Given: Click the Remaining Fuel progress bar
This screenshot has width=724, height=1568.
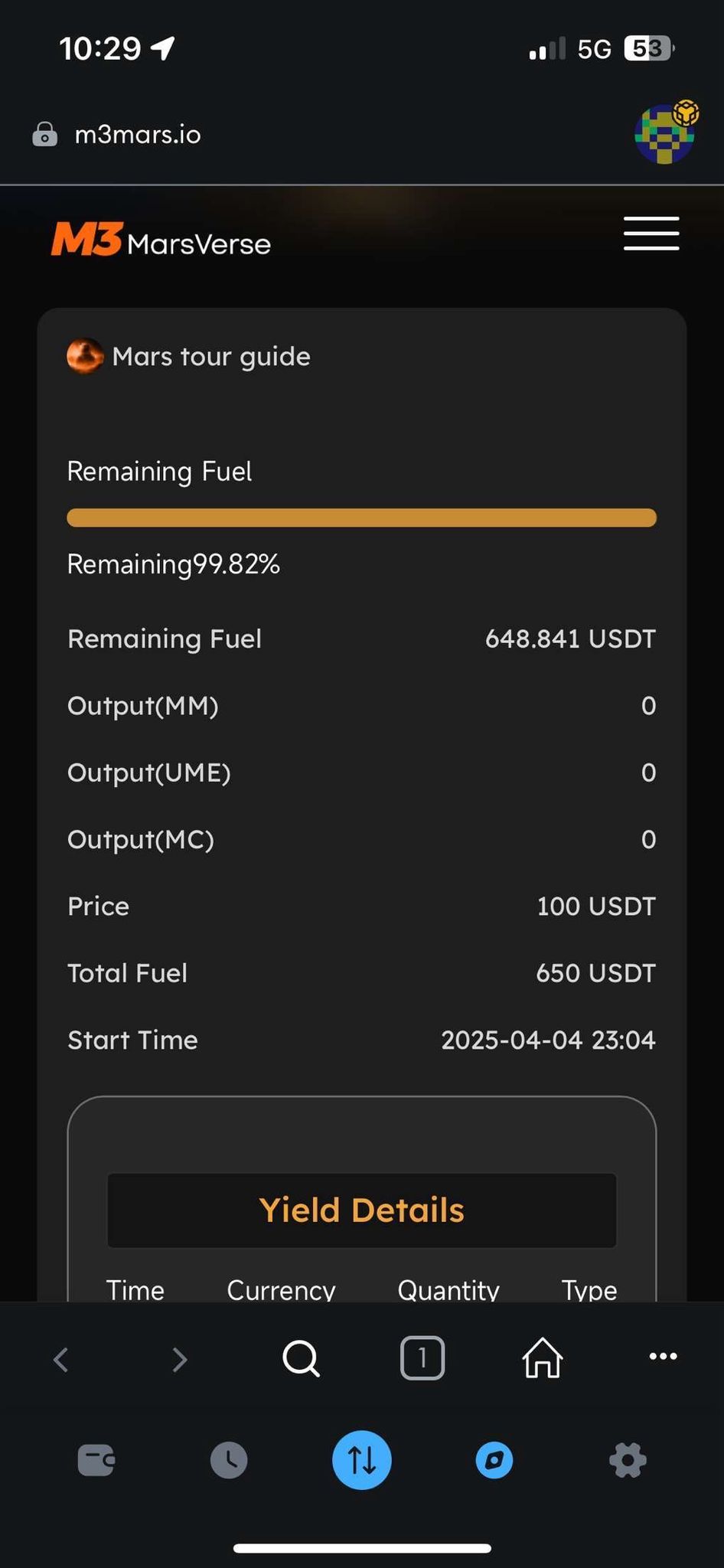Looking at the screenshot, I should [x=362, y=518].
